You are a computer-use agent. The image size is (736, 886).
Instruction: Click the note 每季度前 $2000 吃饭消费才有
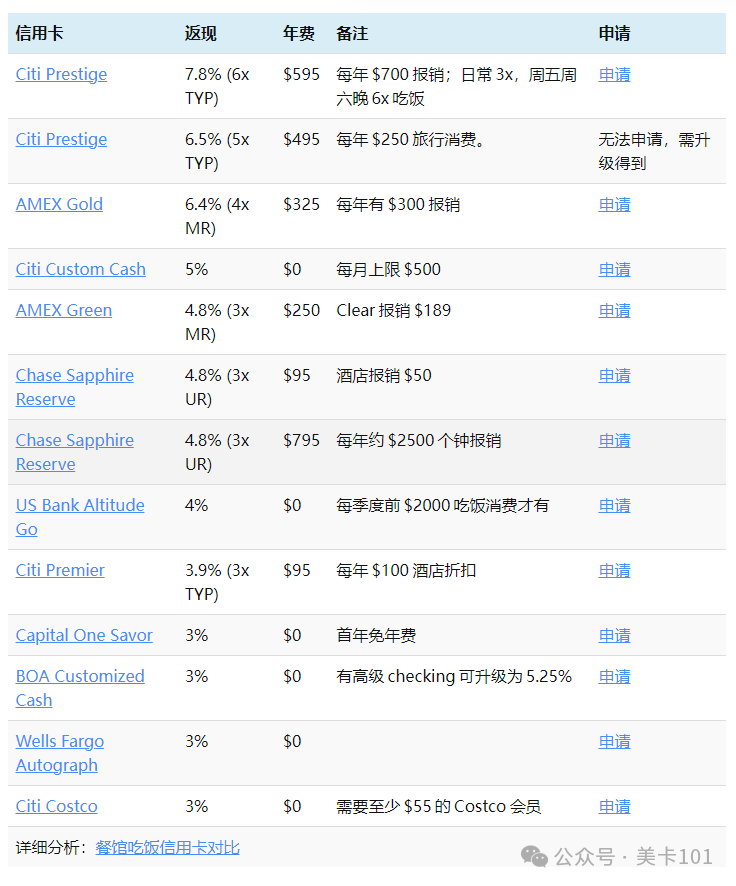[443, 505]
